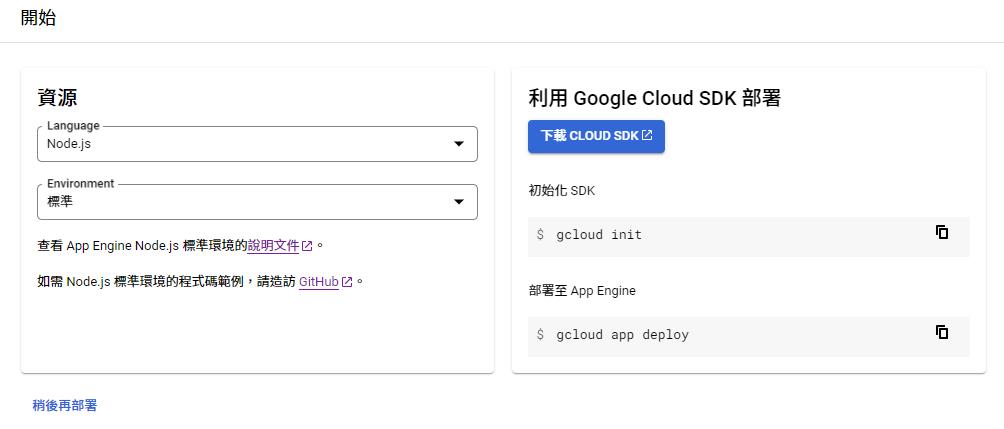Open the Language dropdown arrow
Screen dimensions: 1004x429
click(x=459, y=144)
